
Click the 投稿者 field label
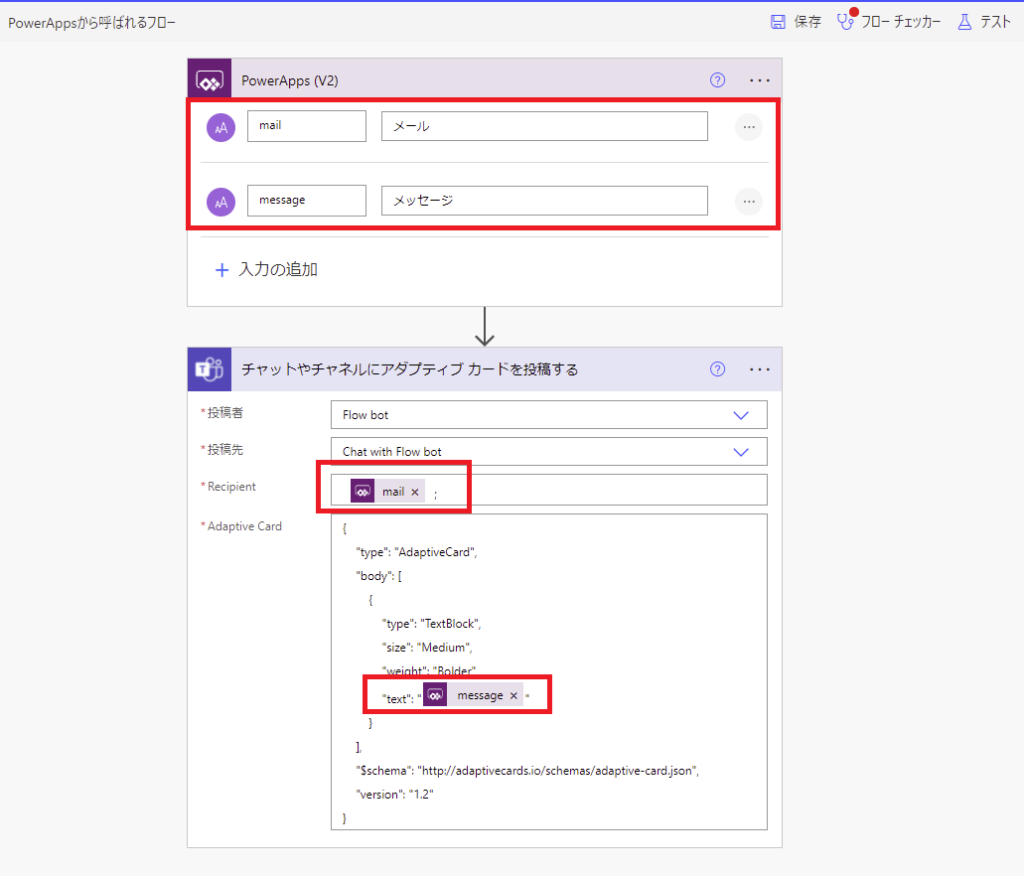(225, 413)
